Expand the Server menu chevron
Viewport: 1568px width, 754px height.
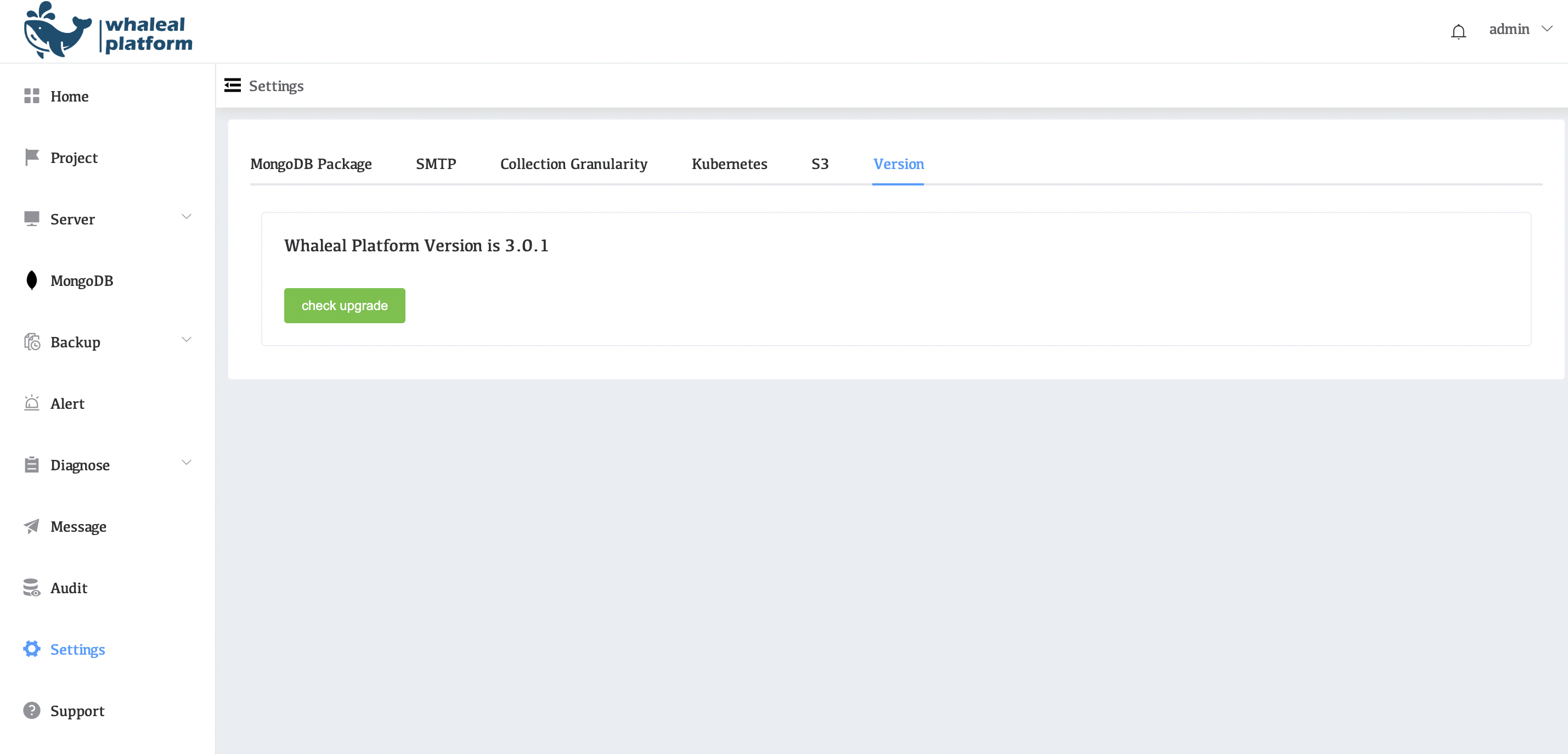186,217
